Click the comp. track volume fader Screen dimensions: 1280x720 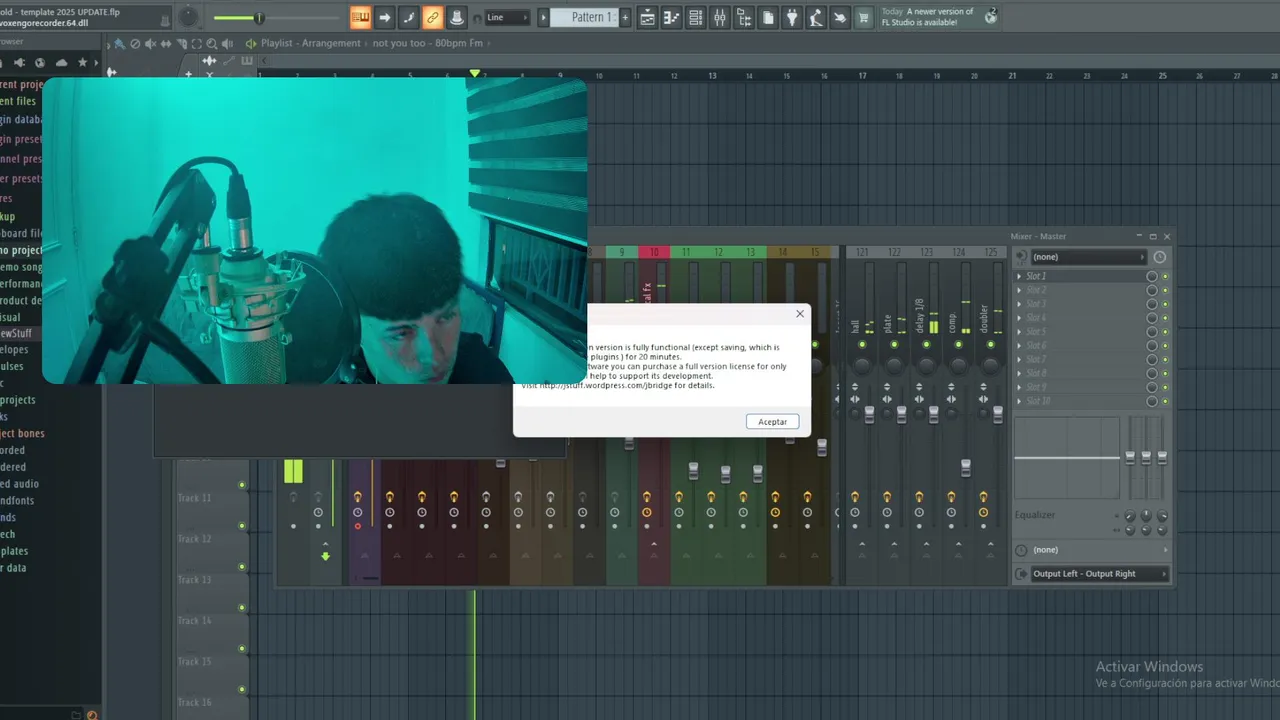click(966, 466)
